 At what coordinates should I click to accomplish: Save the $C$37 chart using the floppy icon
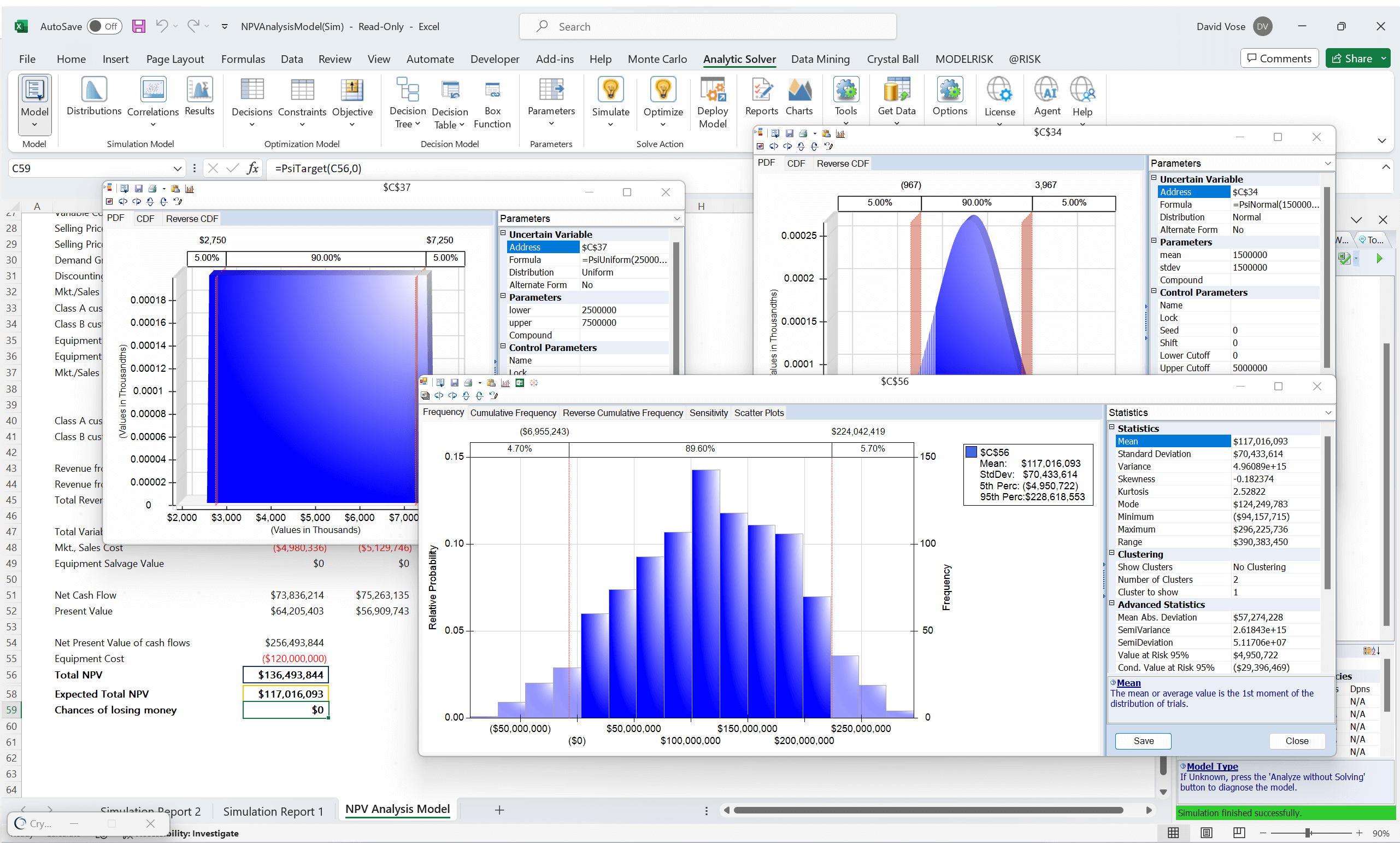(x=138, y=188)
